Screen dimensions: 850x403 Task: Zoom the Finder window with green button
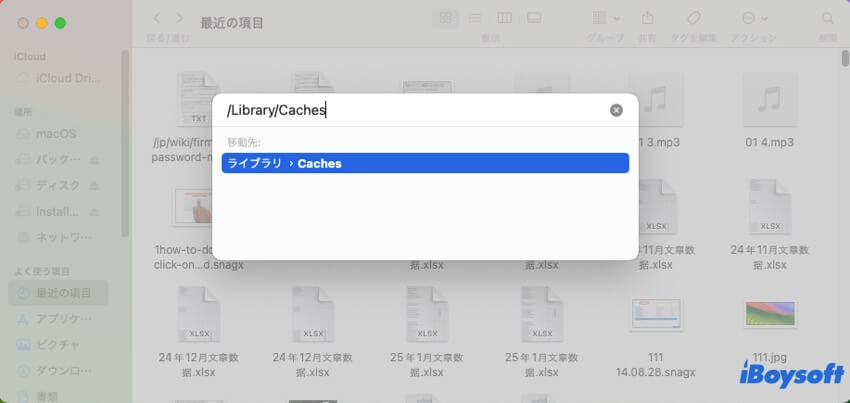pos(60,23)
